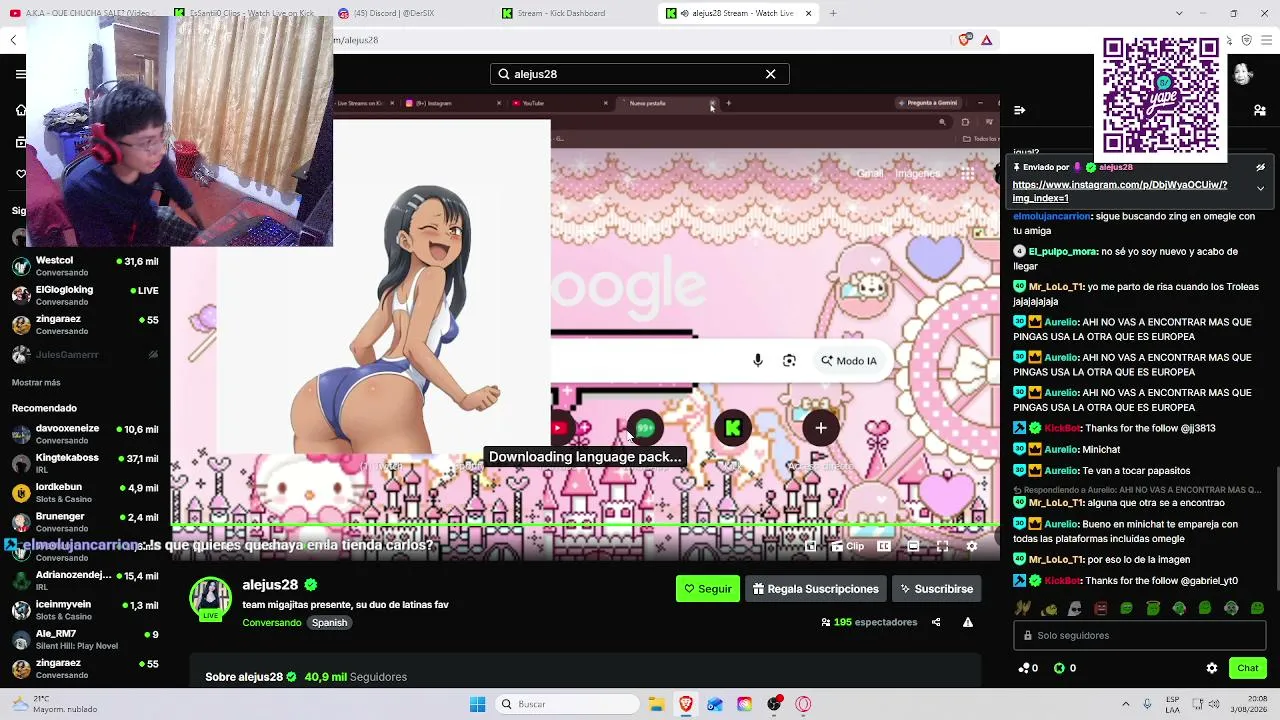Viewport: 1280px width, 720px height.
Task: Open the pinned Instagram link in chat
Action: coord(1120,191)
